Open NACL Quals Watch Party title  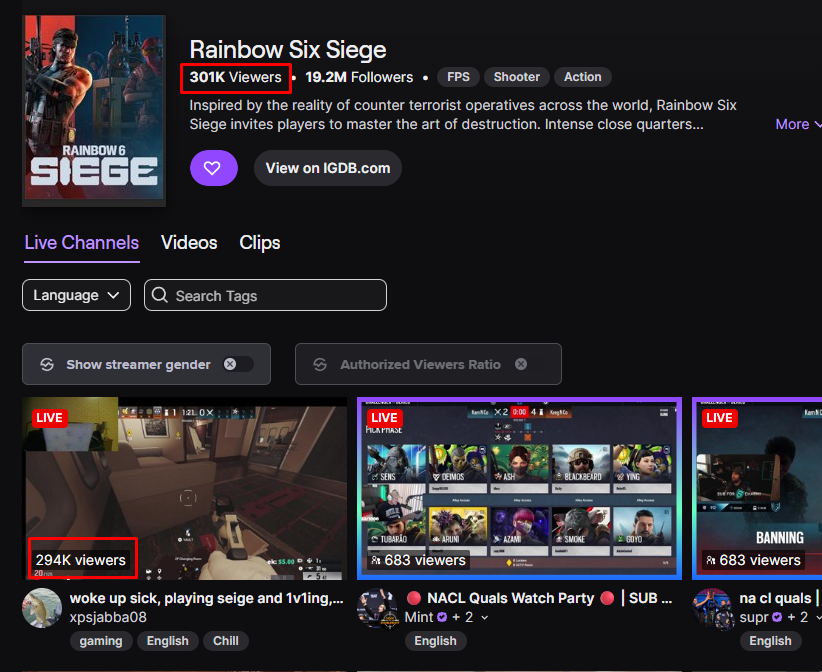538,598
